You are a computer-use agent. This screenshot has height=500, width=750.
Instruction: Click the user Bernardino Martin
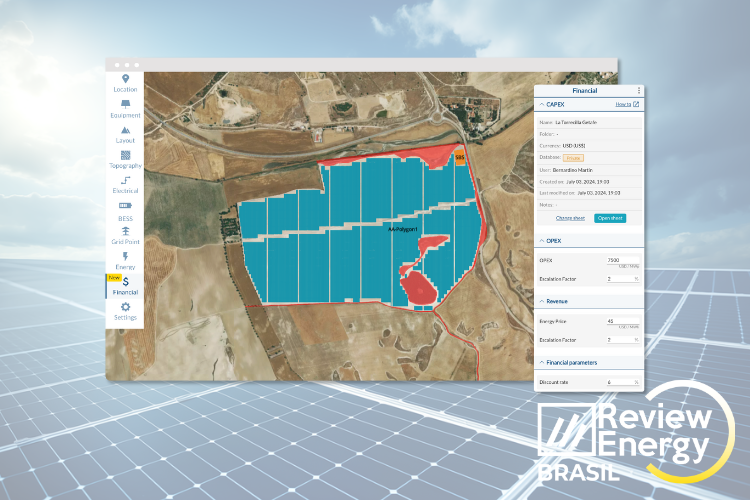coord(573,170)
